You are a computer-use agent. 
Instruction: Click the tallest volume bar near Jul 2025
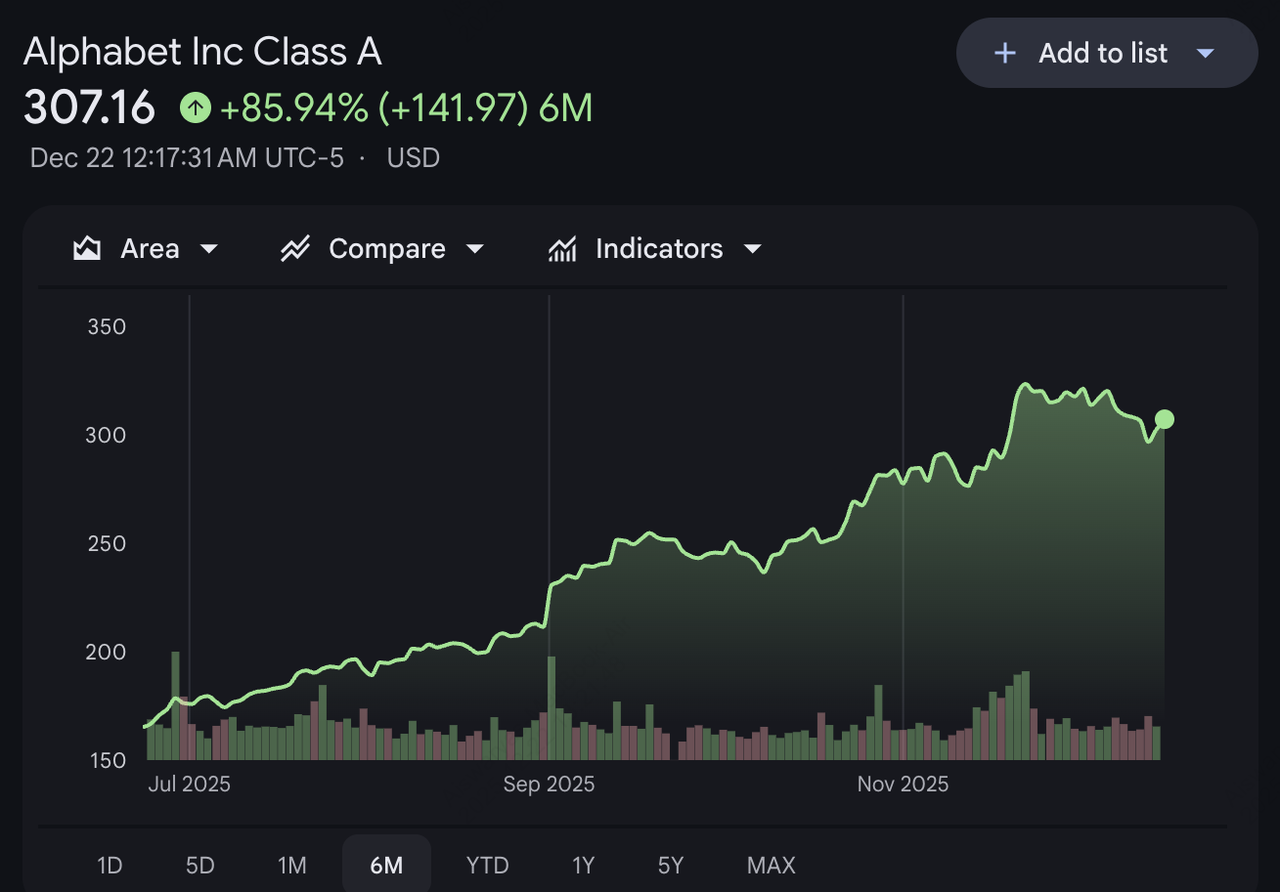click(x=176, y=705)
